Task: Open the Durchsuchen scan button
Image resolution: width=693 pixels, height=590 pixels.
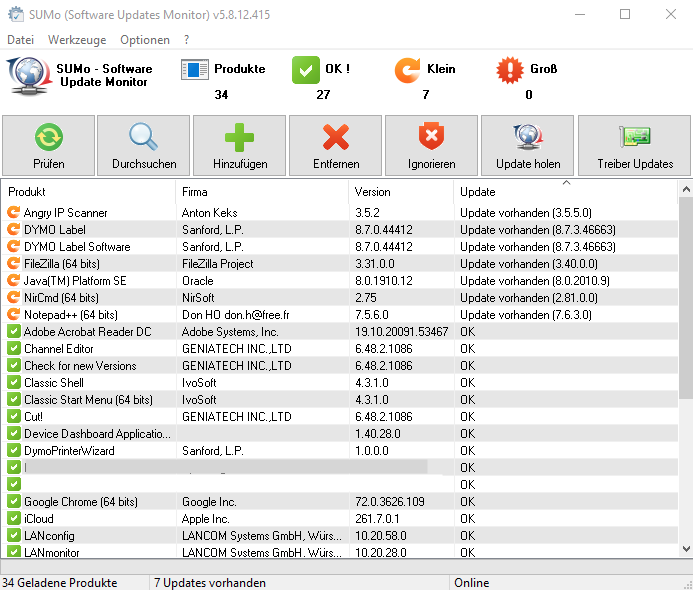Action: [144, 146]
